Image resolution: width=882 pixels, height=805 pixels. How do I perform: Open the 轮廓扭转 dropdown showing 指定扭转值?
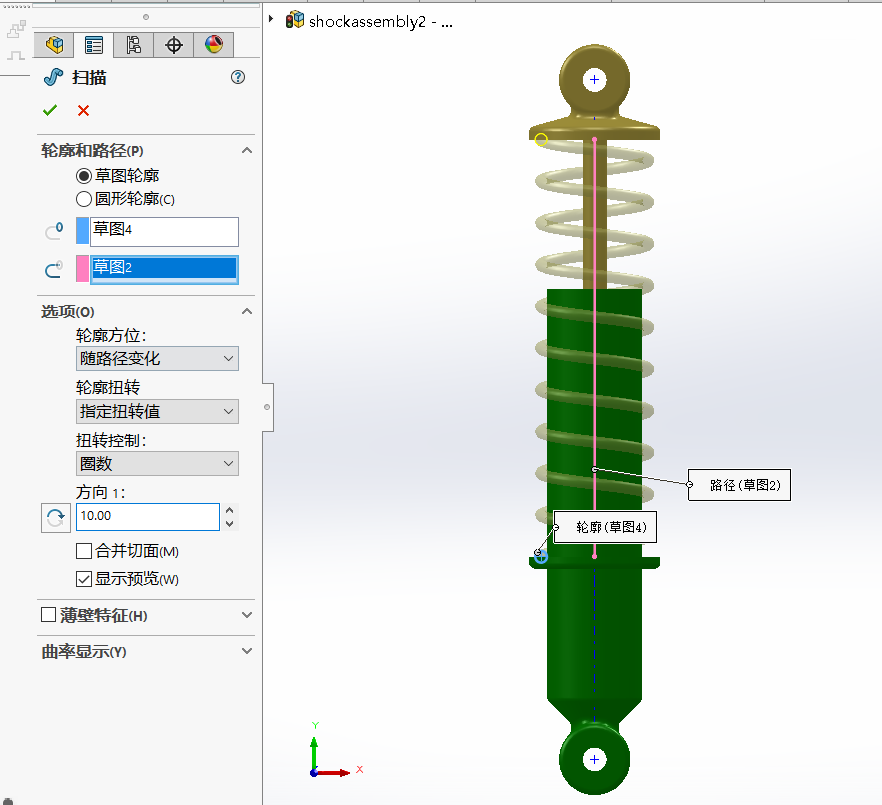(157, 411)
